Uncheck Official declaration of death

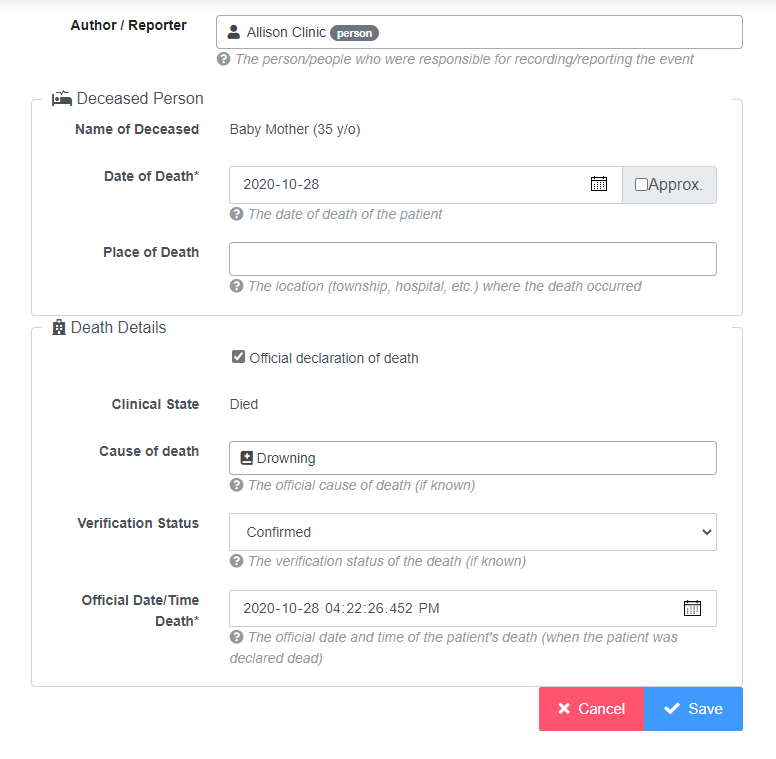[x=239, y=357]
